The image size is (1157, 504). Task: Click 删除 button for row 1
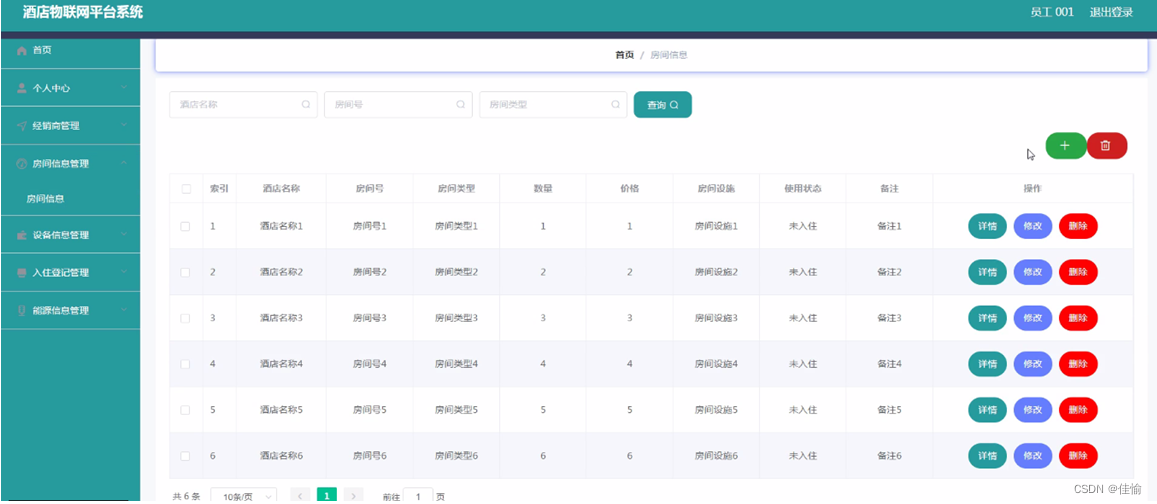coord(1078,227)
